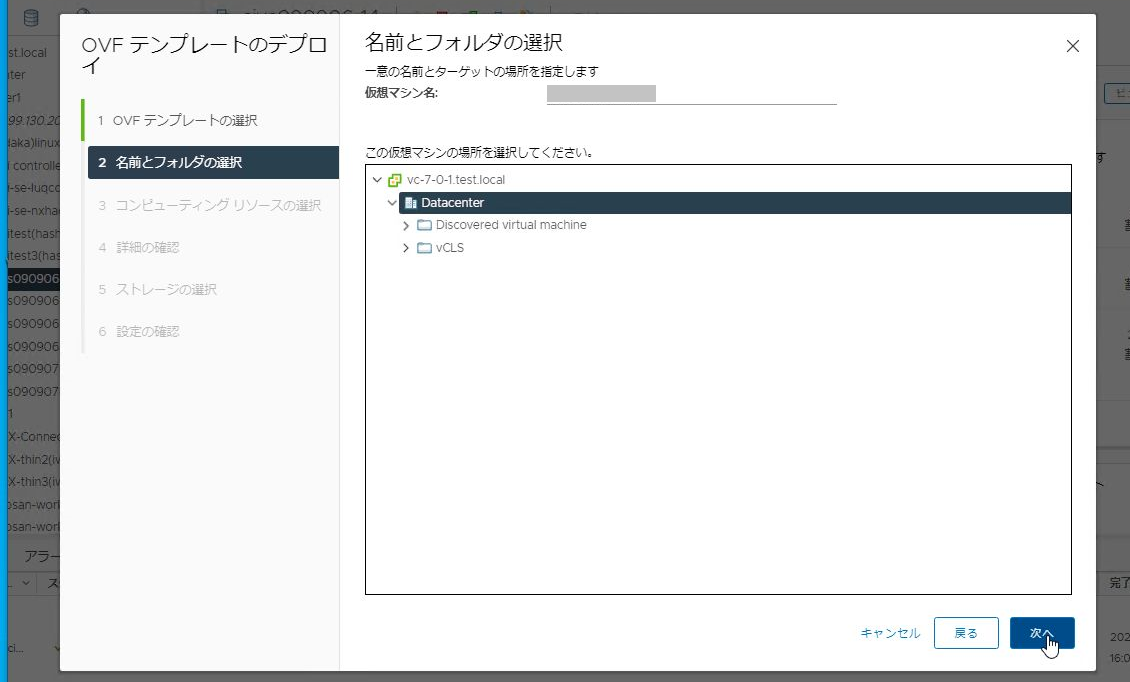Click the storage icon in the background window toolbar

pos(31,18)
